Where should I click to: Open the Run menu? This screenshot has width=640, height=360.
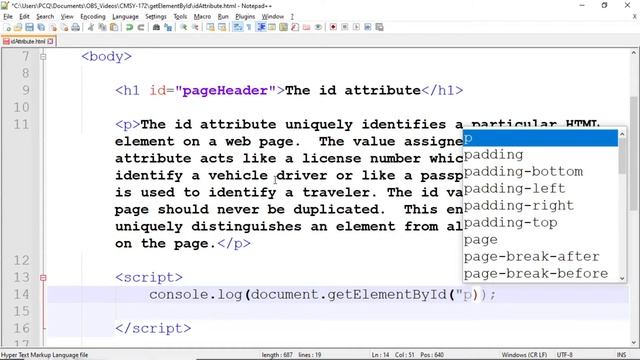tap(223, 17)
